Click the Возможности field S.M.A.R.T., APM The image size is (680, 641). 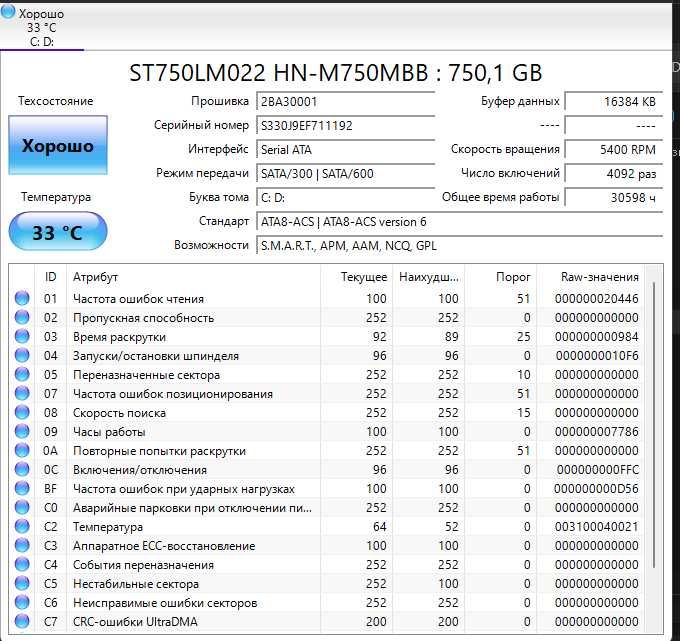coord(460,246)
